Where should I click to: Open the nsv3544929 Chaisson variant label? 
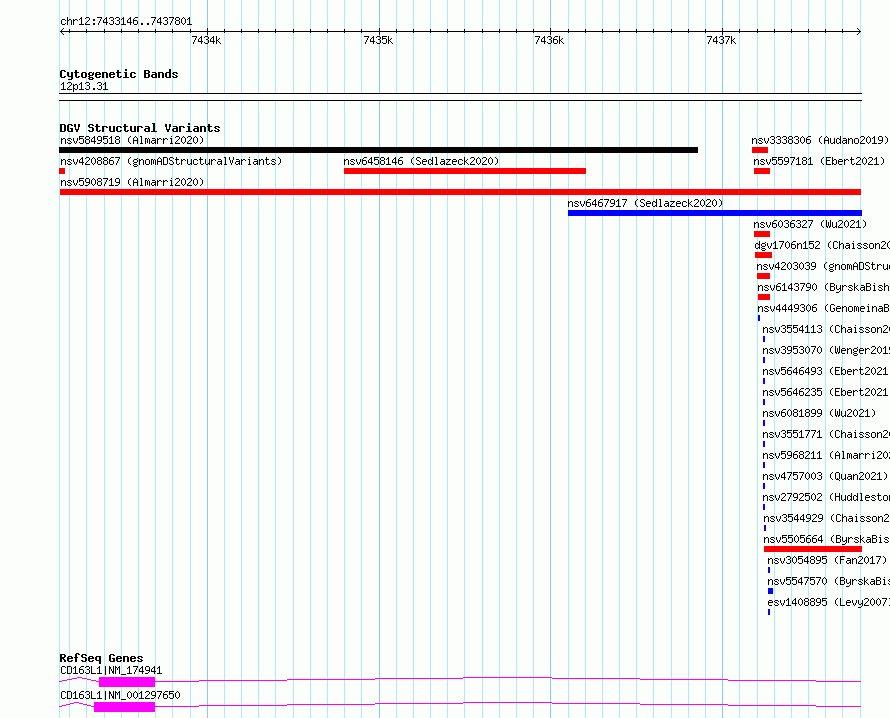[x=826, y=518]
